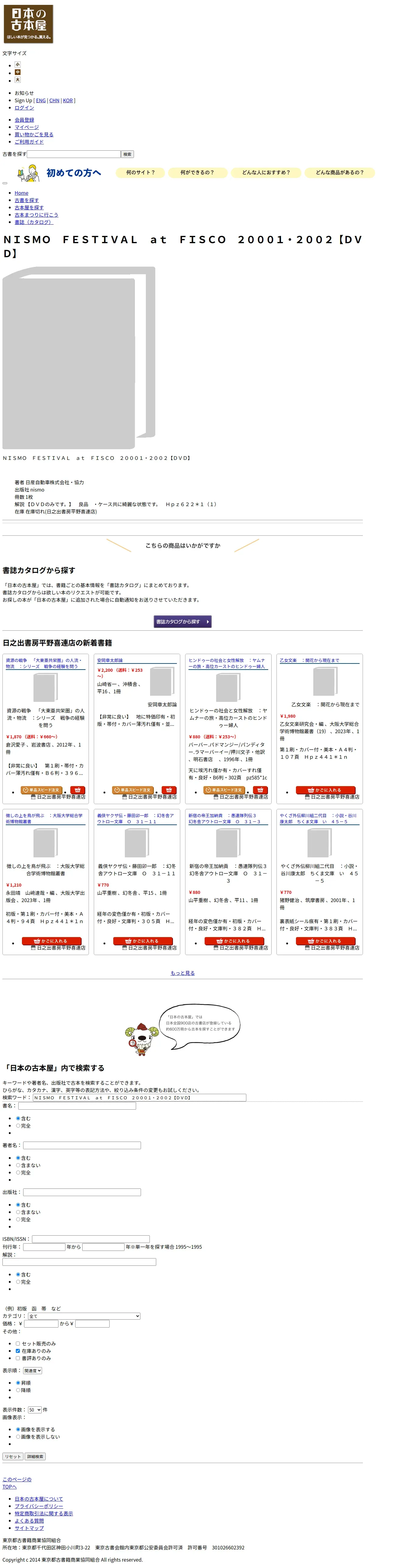Focus the ISBN/ISSN input field

coord(91,1239)
